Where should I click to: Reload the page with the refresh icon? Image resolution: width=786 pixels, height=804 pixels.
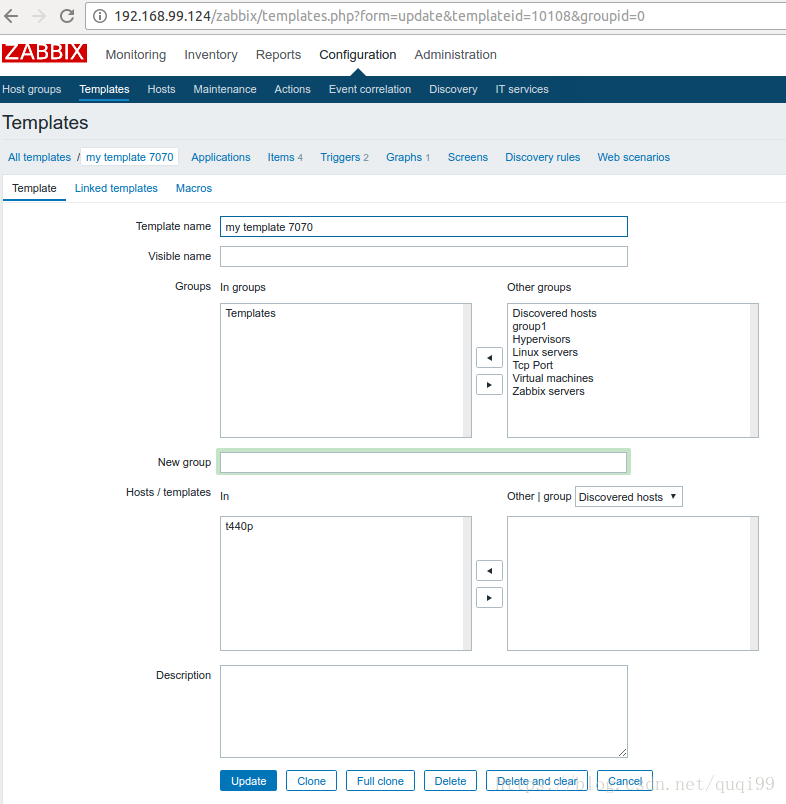click(67, 16)
